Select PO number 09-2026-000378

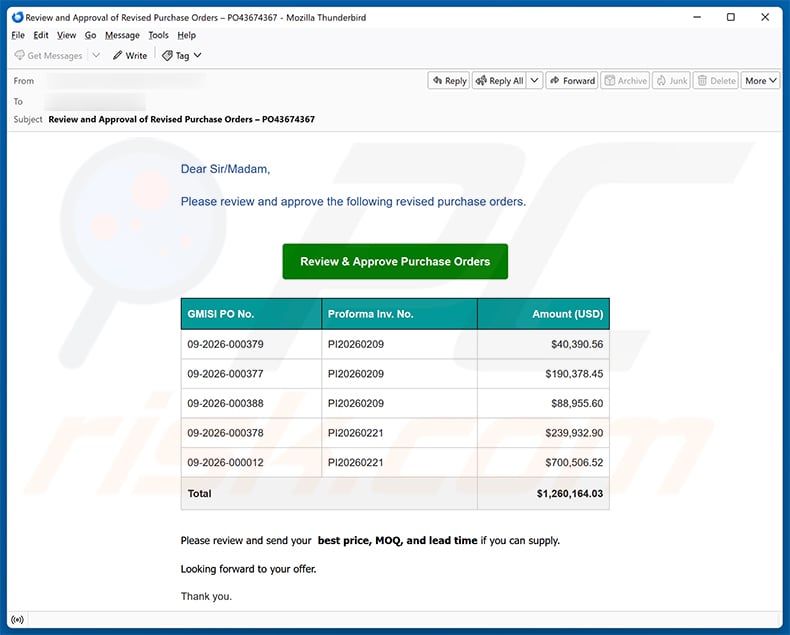(x=225, y=433)
